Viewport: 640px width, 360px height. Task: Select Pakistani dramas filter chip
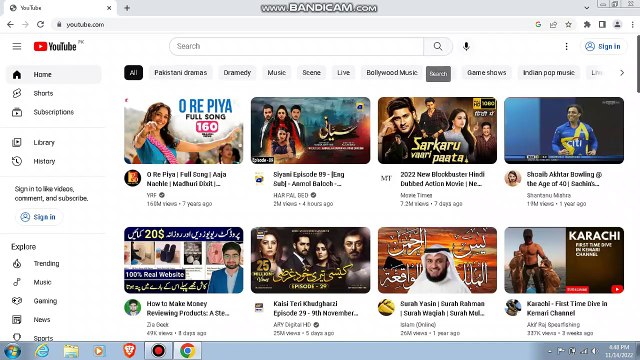click(180, 73)
